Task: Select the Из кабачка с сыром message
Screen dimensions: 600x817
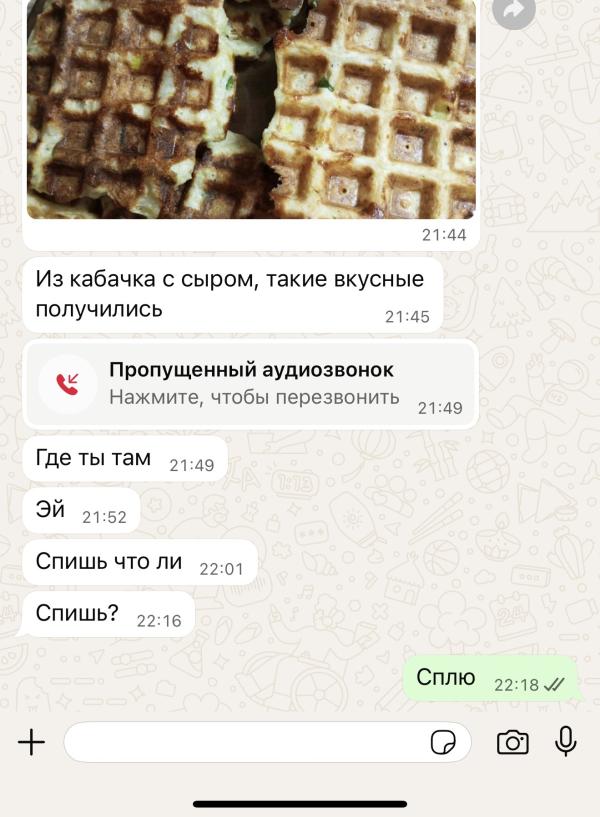Action: 233,294
